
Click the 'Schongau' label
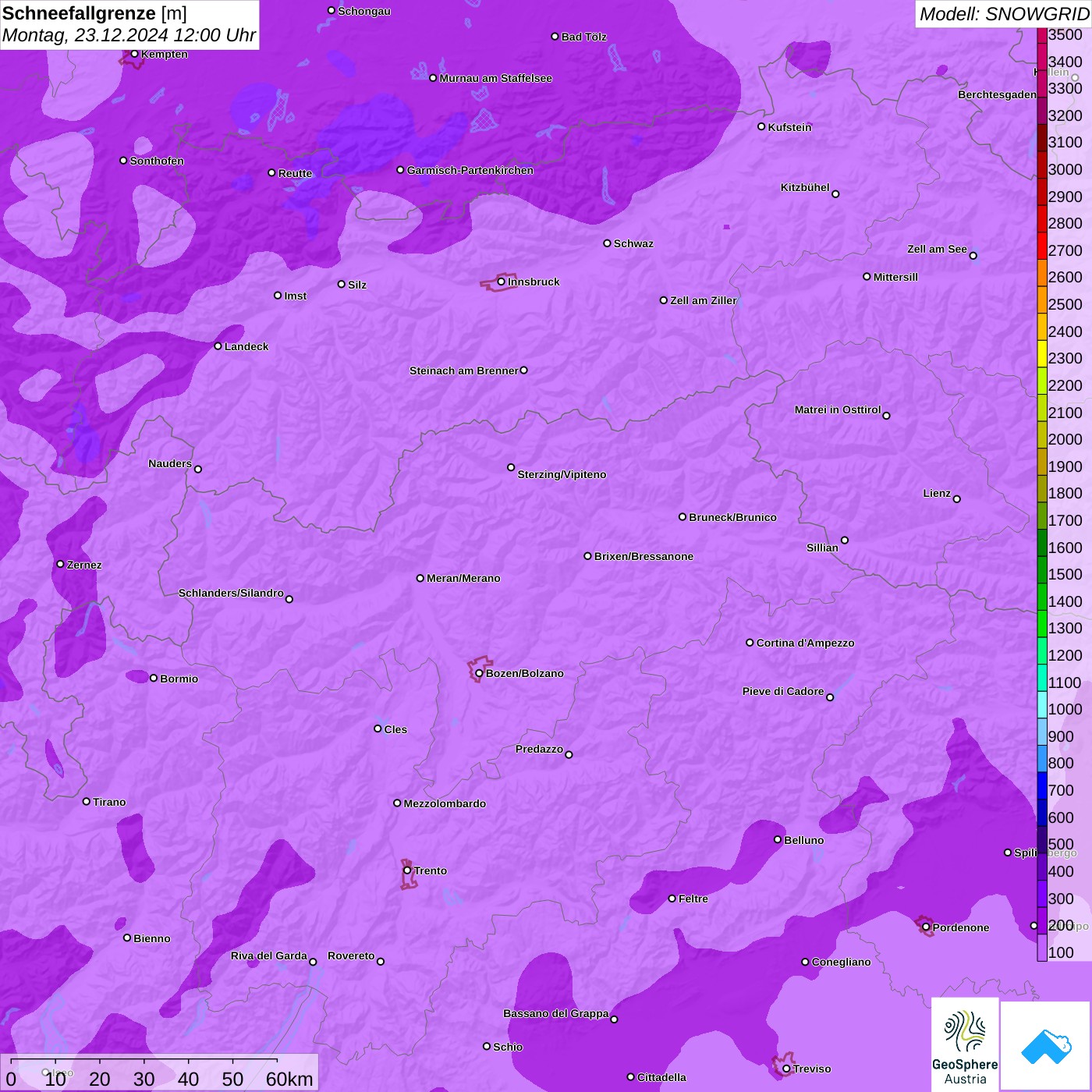tap(364, 11)
